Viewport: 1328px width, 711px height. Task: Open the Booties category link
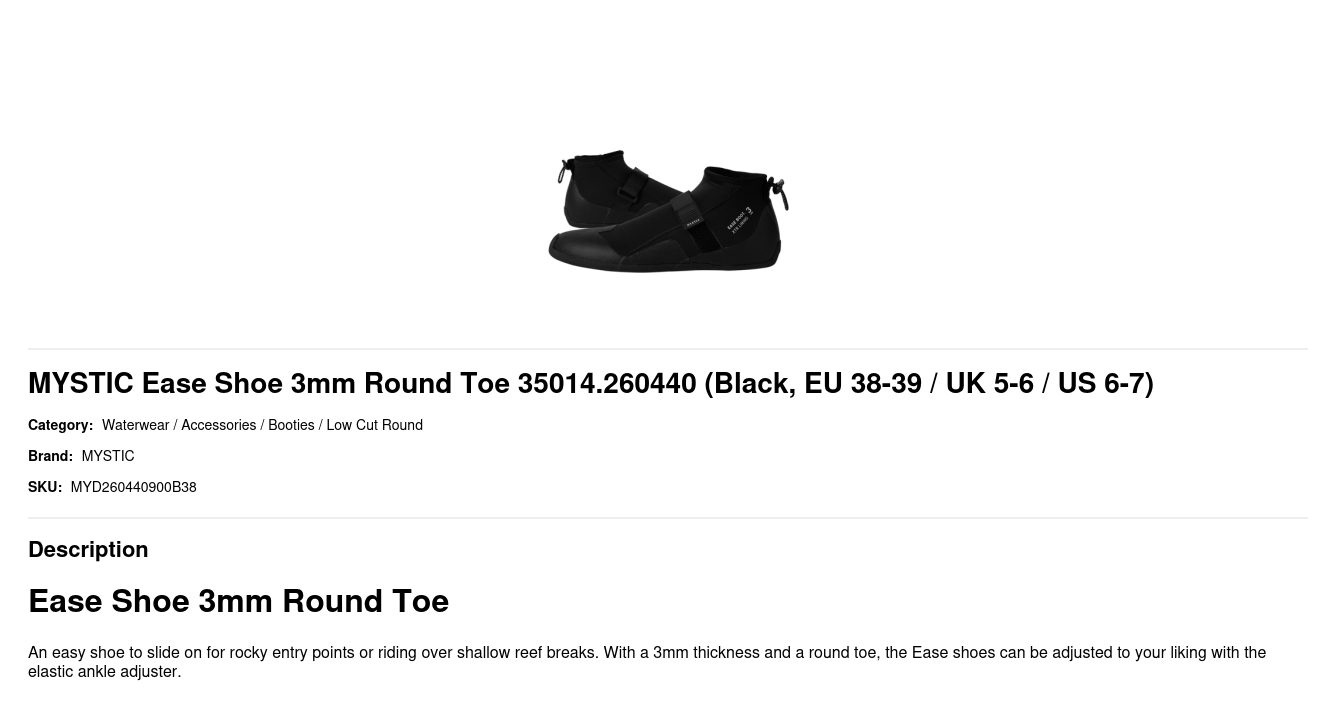point(291,425)
